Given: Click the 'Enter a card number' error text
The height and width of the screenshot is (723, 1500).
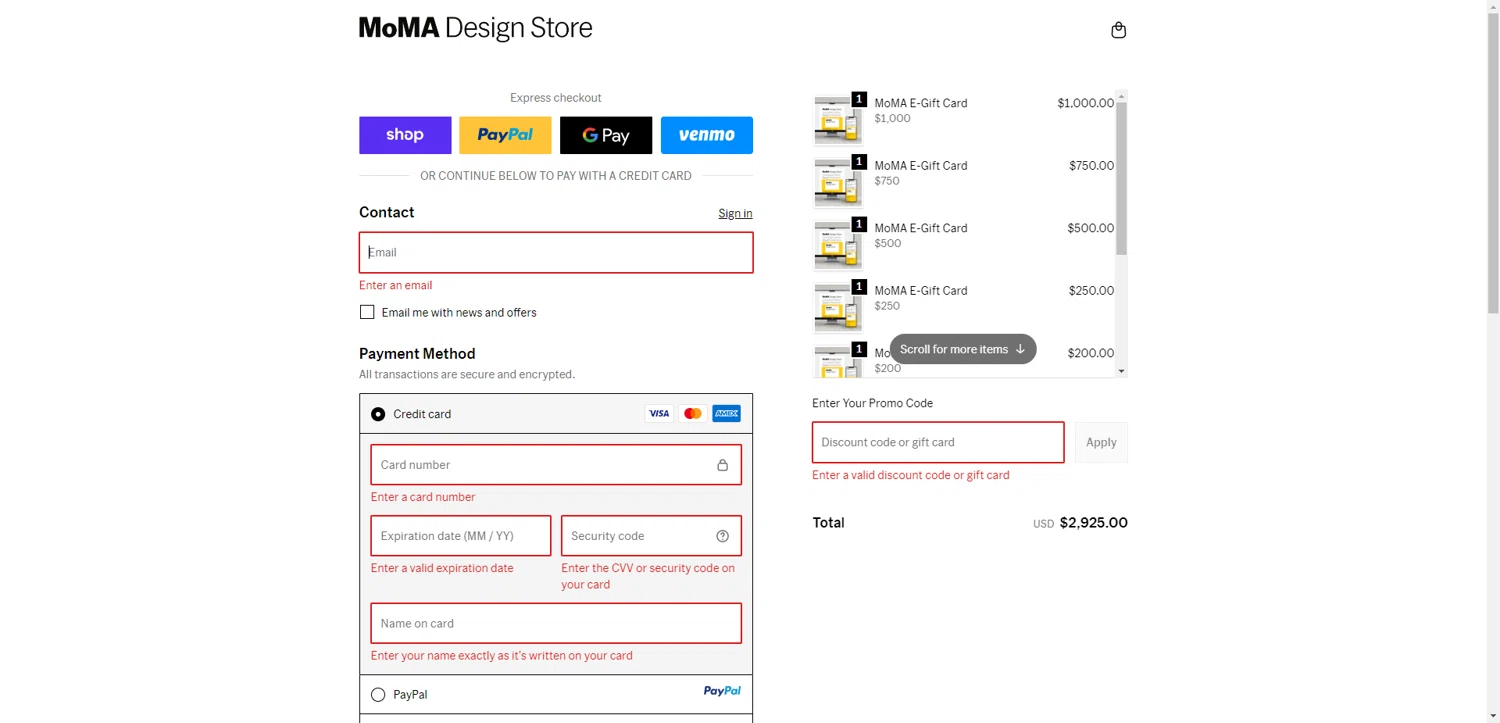Looking at the screenshot, I should click(x=423, y=497).
